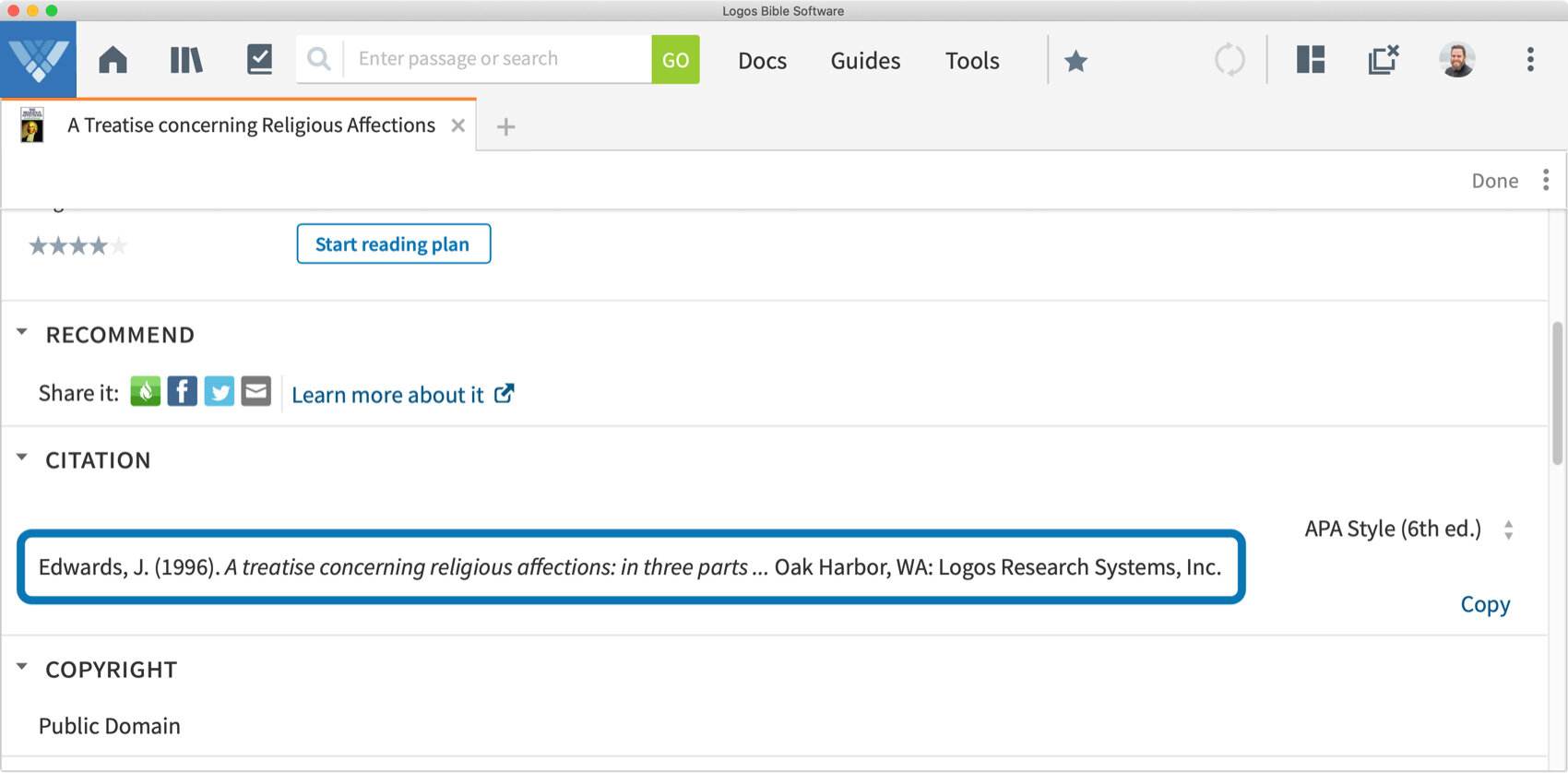Go to the Home icon
1568x773 pixels.
[113, 60]
